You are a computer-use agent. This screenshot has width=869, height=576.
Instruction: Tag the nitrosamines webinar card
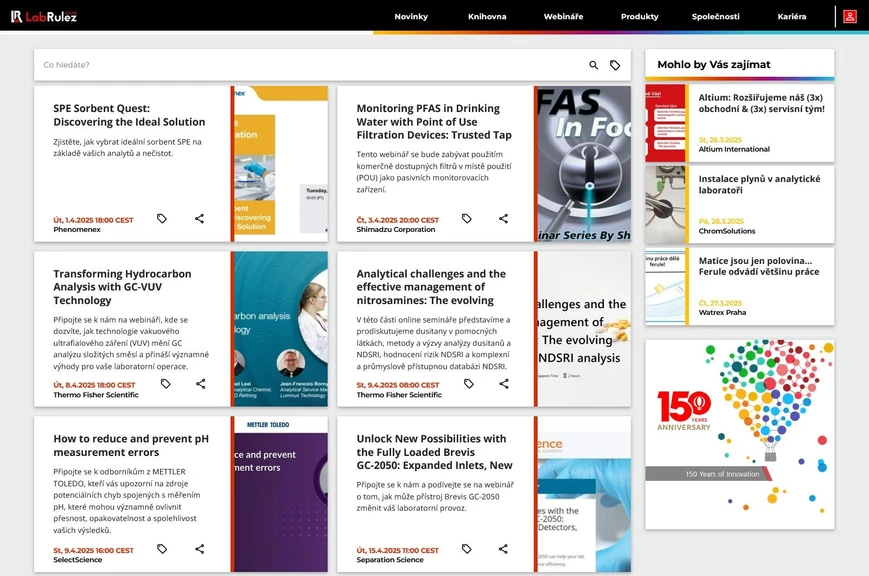tap(468, 383)
